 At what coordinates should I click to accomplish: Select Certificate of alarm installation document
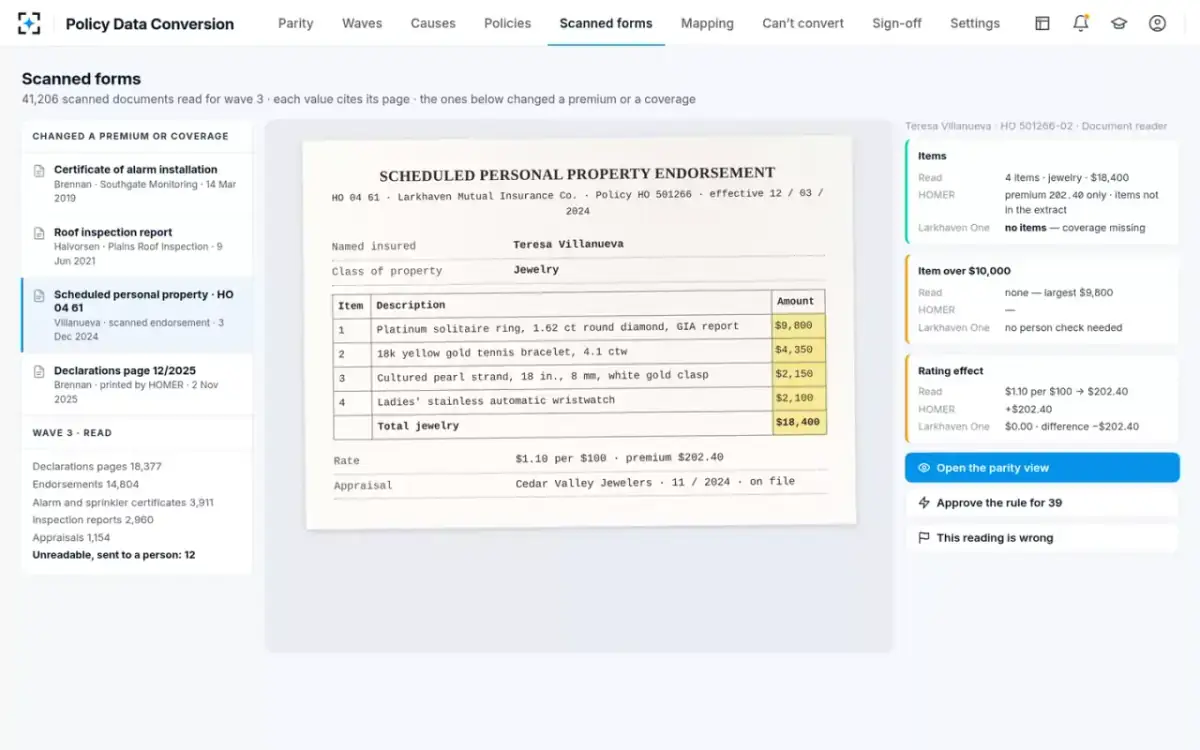137,183
